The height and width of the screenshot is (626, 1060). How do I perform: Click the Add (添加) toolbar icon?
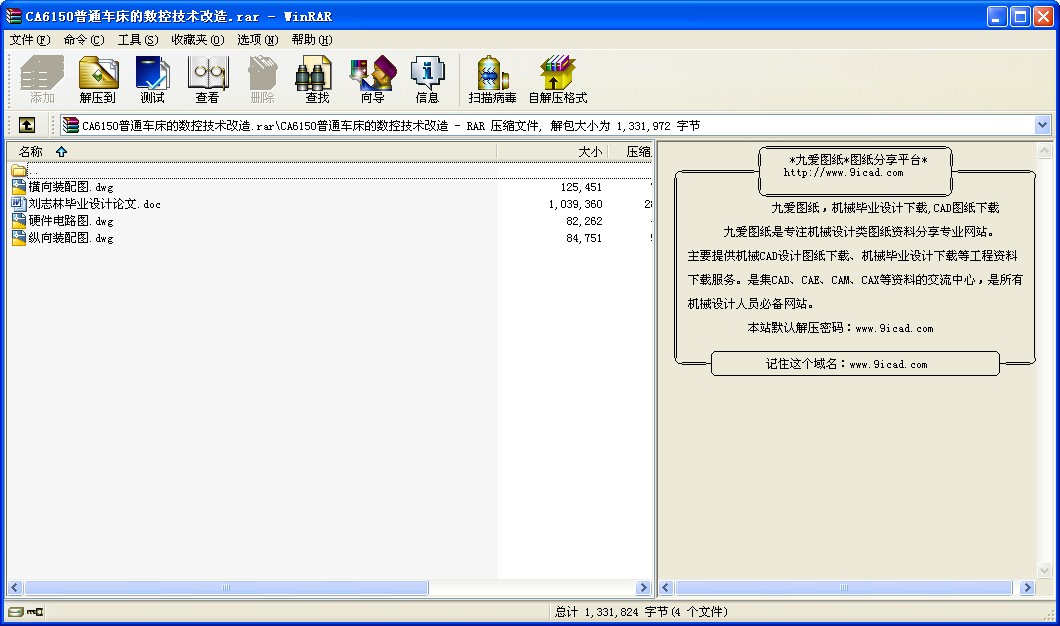tap(42, 79)
